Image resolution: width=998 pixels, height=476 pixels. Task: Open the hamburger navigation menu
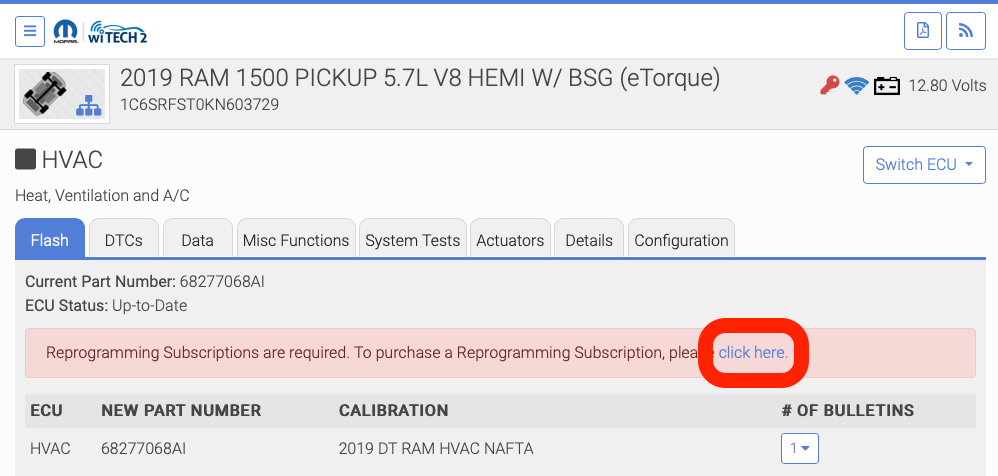coord(30,31)
